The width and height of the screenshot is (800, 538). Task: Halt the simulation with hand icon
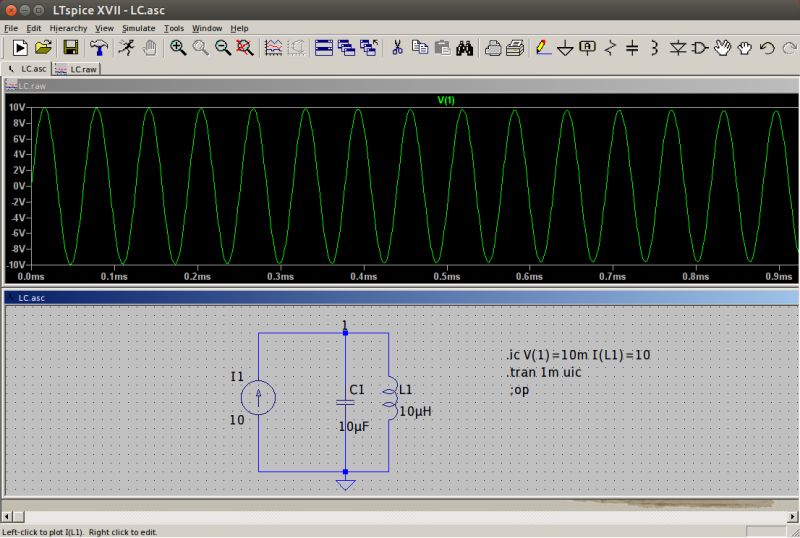(x=149, y=48)
